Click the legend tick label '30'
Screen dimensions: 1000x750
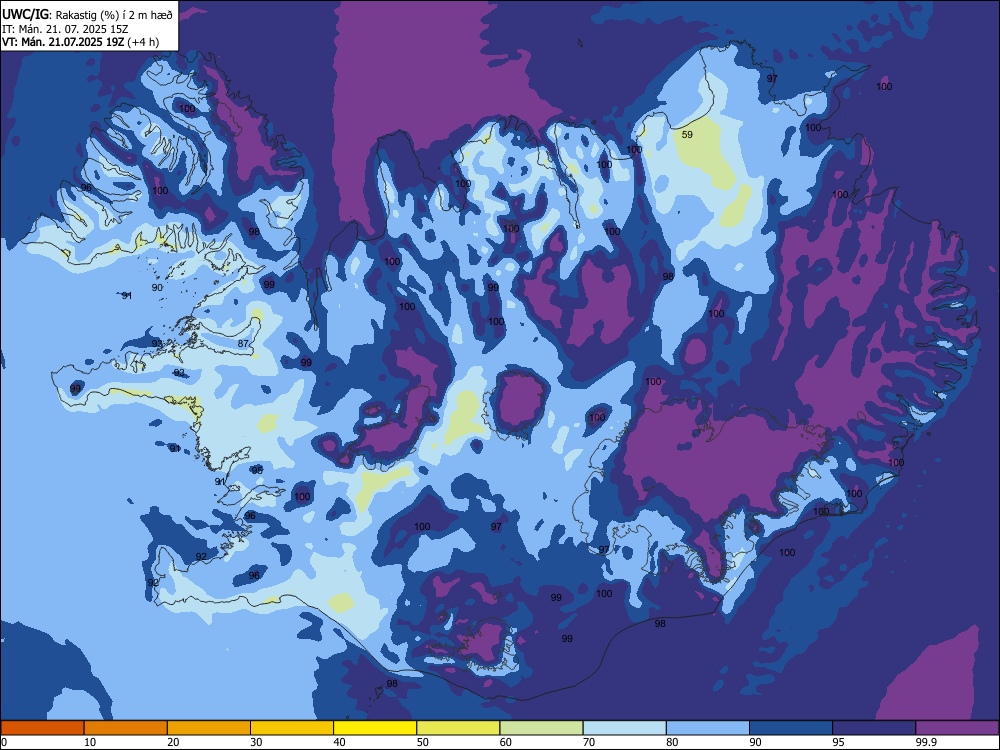pyautogui.click(x=256, y=742)
